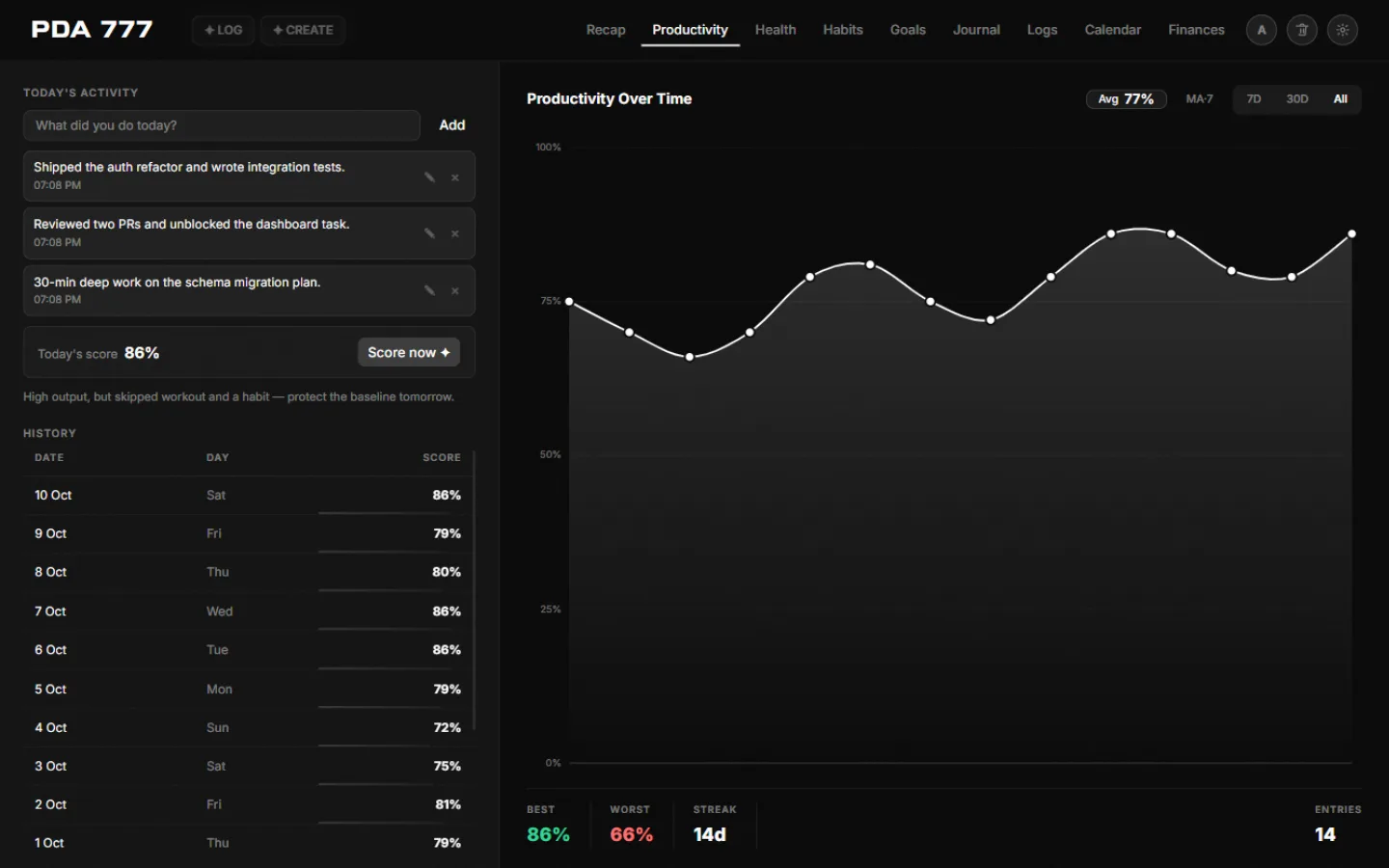The image size is (1389, 868).
Task: Click the first data point at 75%
Action: (569, 302)
